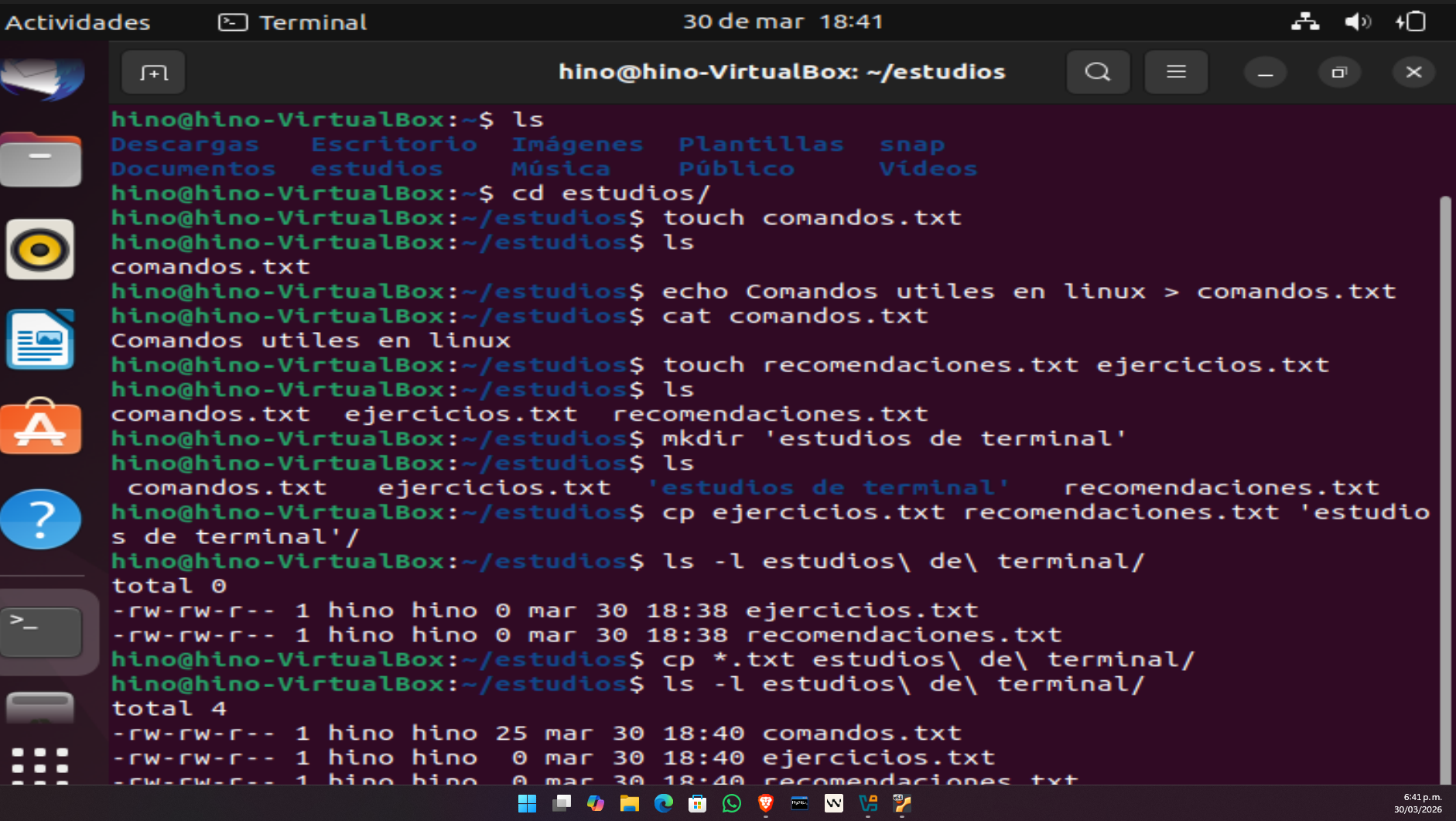Launch Microsoft Edge from taskbar
This screenshot has width=1456, height=821.
tap(664, 804)
